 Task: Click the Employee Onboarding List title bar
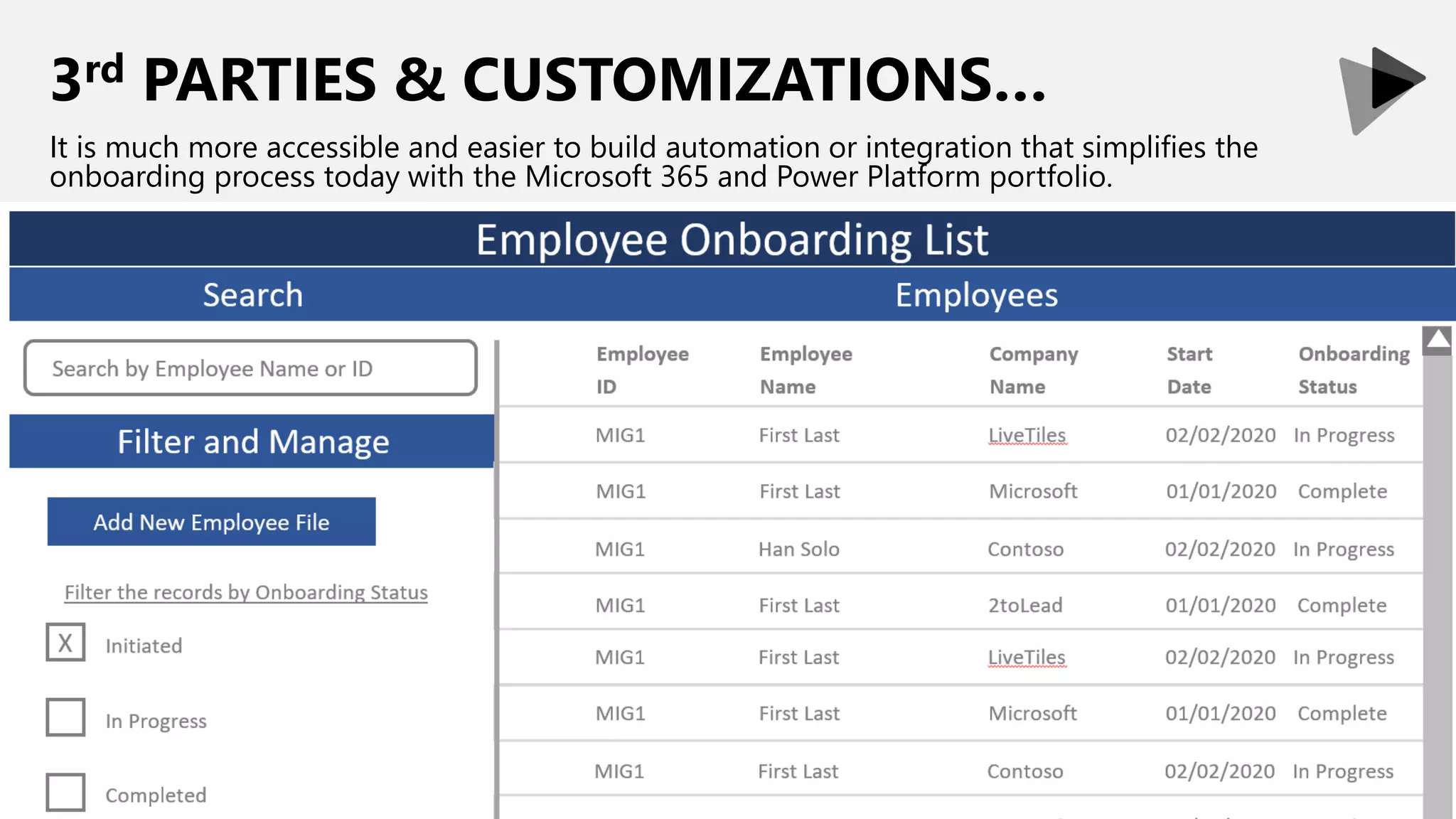(x=732, y=239)
